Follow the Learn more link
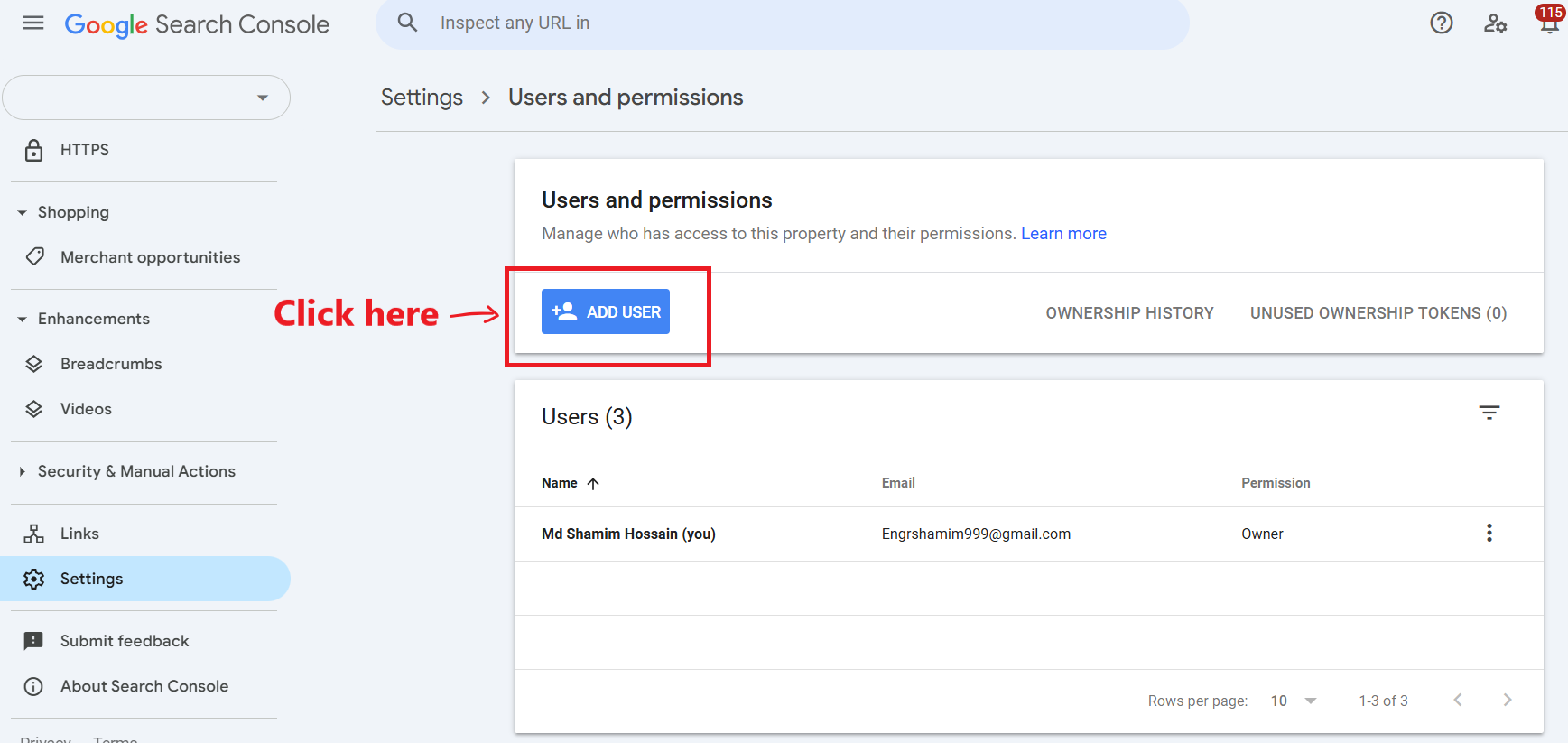This screenshot has height=743, width=1568. [1063, 234]
